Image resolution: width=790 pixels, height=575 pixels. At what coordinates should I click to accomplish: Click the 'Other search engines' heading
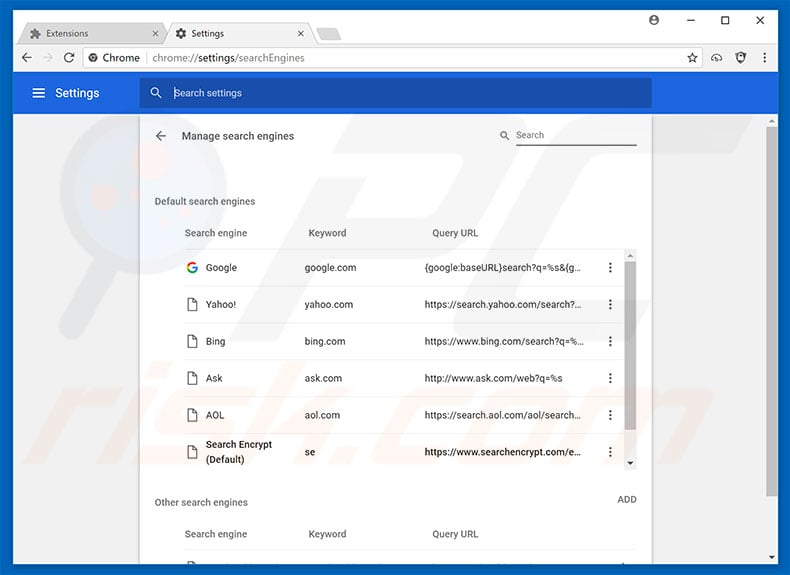tap(201, 502)
